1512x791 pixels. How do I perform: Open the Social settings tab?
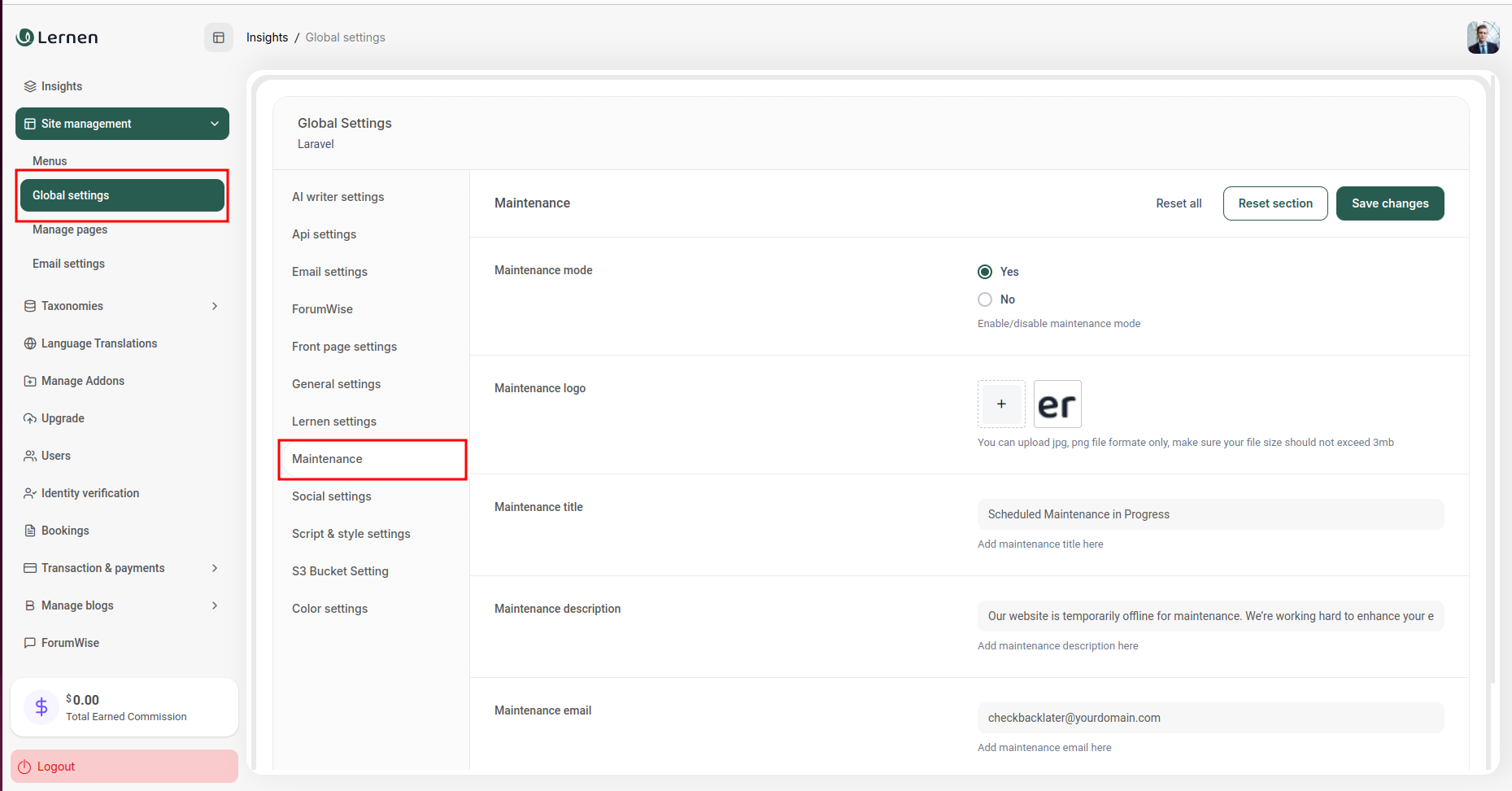pos(332,496)
